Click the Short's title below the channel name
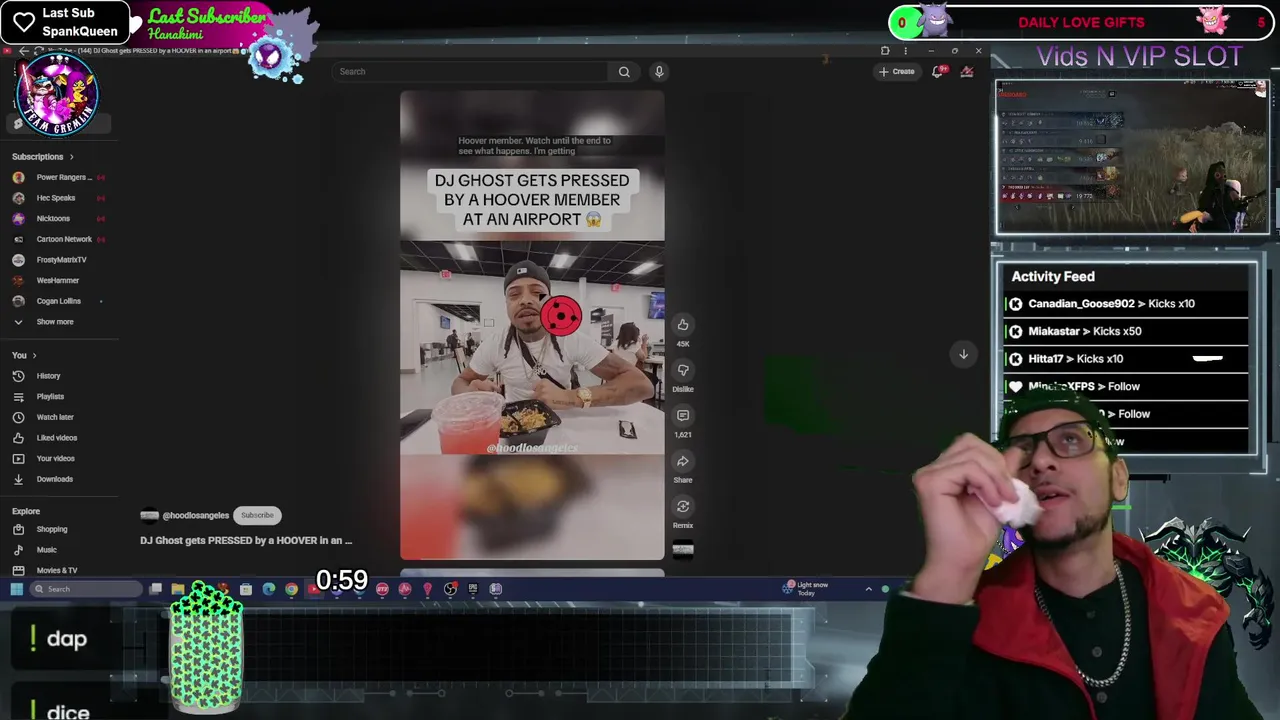 point(246,540)
